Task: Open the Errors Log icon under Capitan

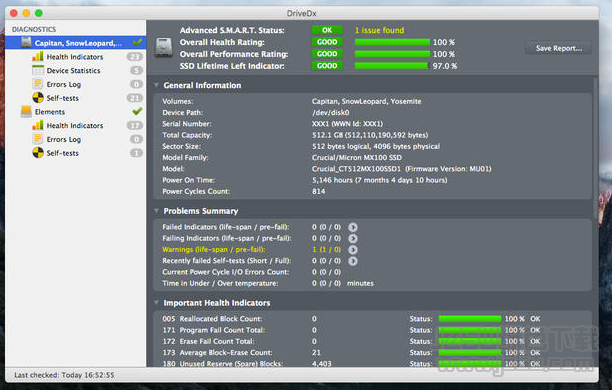Action: click(37, 84)
